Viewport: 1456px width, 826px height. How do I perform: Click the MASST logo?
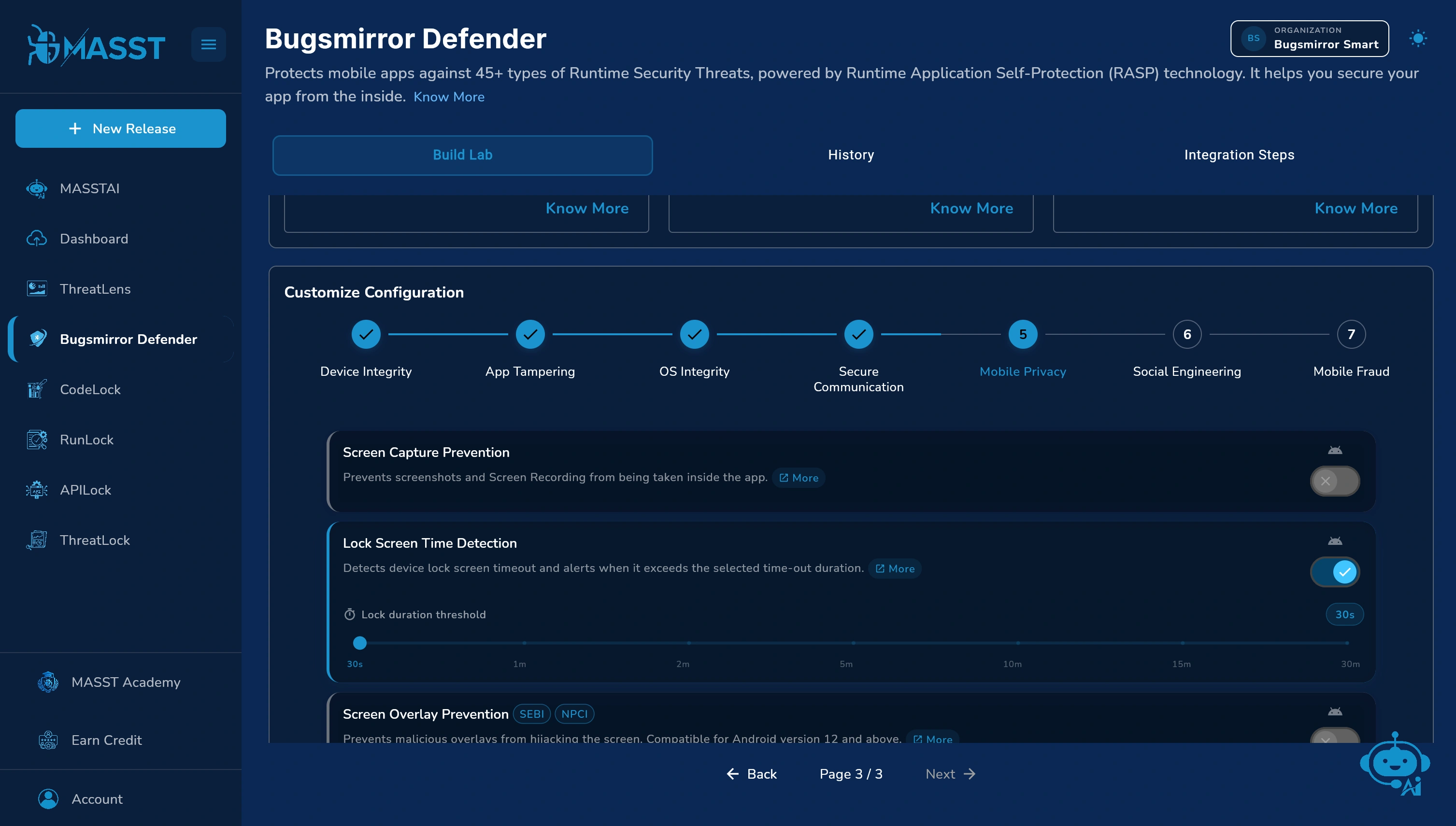97,45
